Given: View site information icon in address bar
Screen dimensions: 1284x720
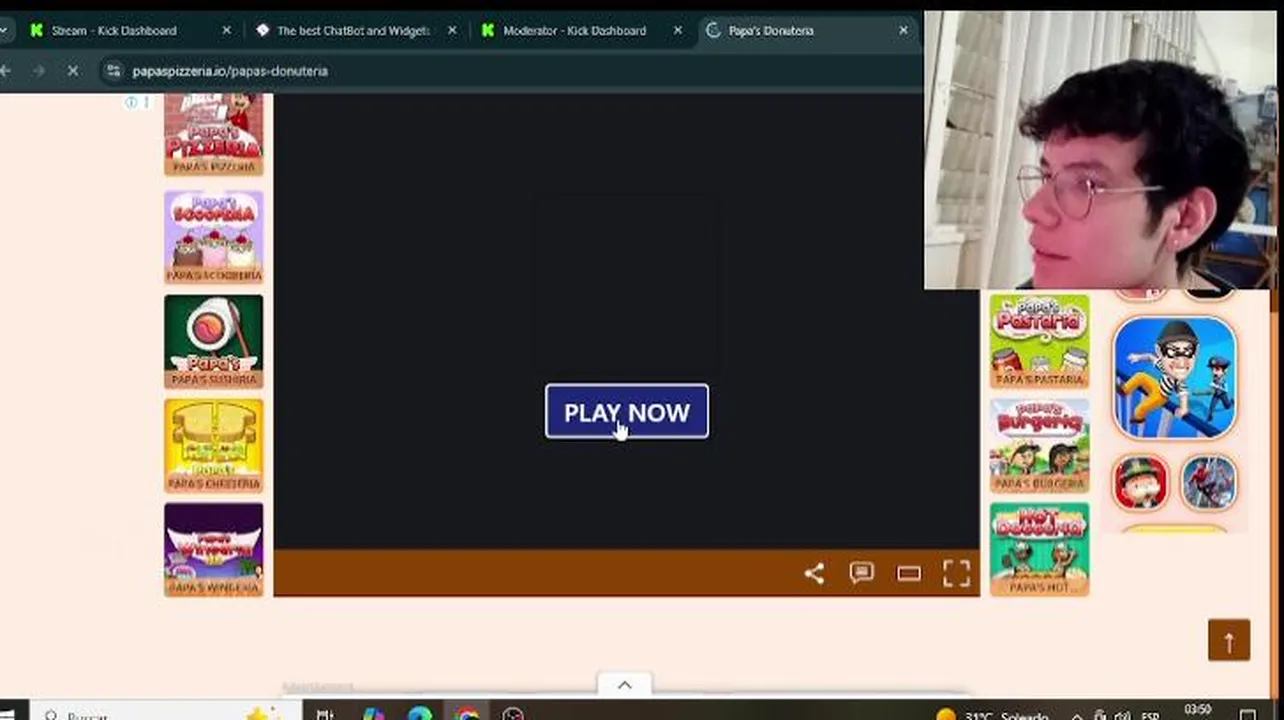Looking at the screenshot, I should point(113,71).
